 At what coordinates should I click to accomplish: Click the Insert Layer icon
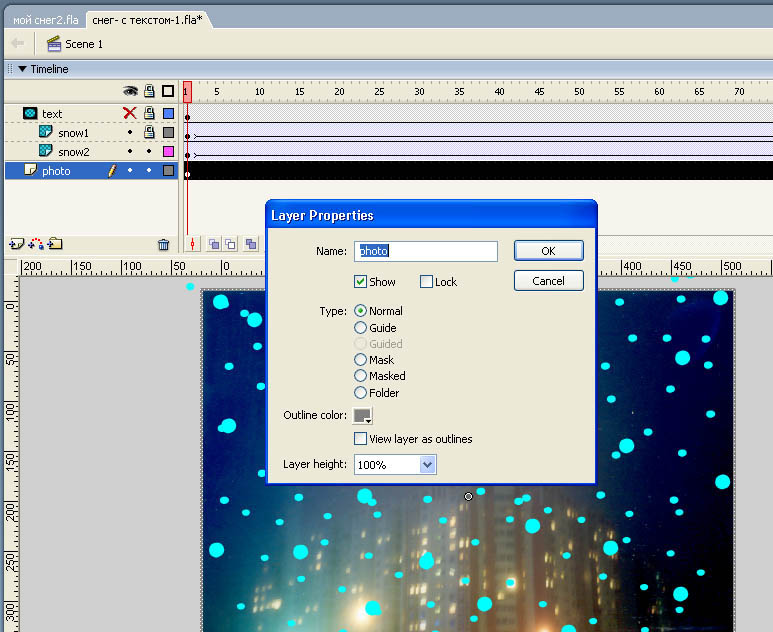pos(16,243)
